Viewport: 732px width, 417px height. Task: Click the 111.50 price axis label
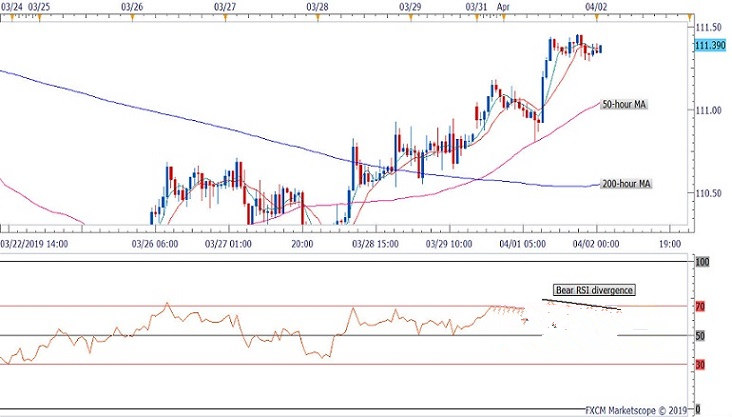pyautogui.click(x=709, y=27)
